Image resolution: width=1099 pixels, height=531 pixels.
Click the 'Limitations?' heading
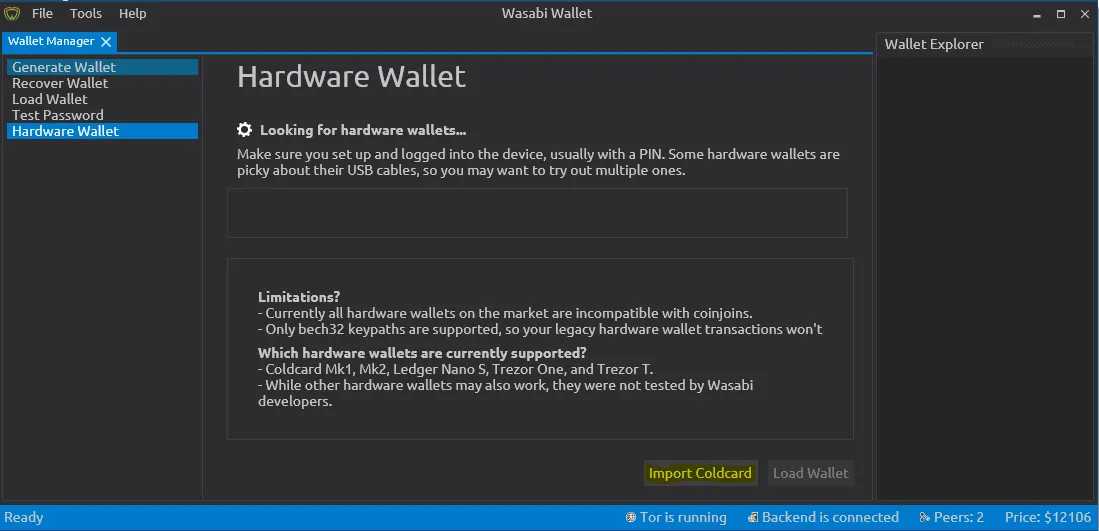(299, 297)
